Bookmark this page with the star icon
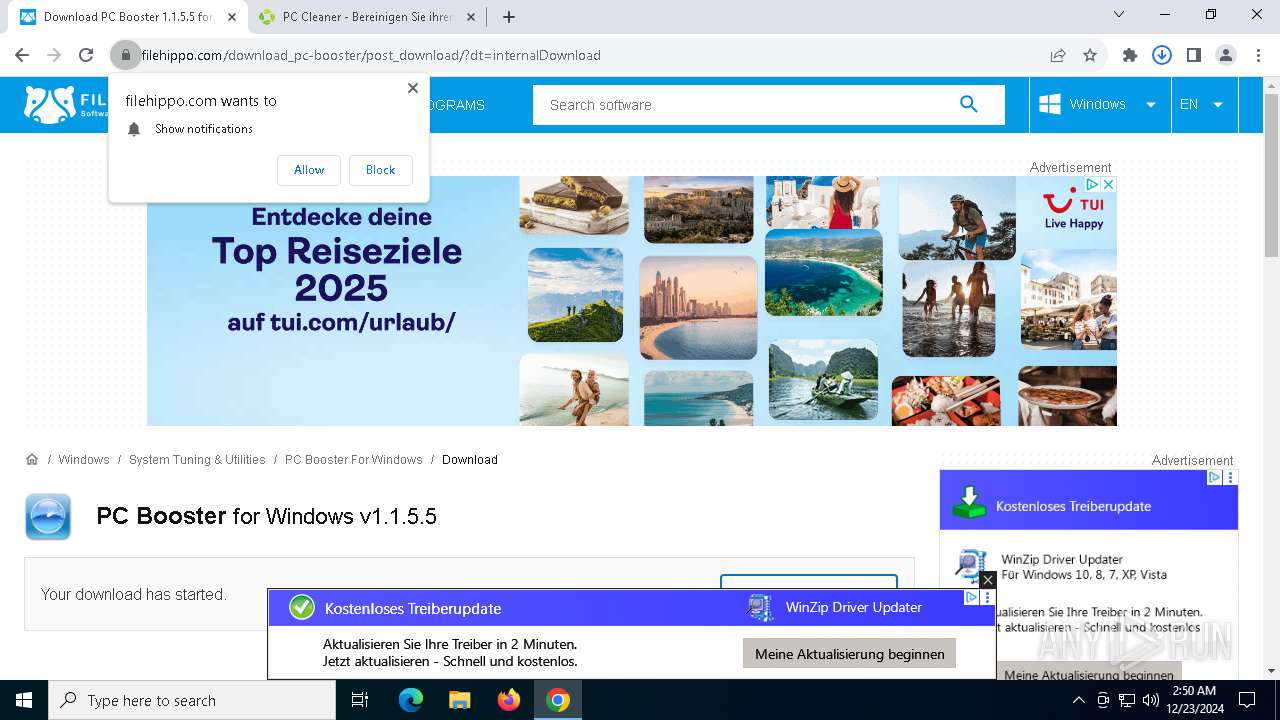1280x720 pixels. pyautogui.click(x=1090, y=55)
